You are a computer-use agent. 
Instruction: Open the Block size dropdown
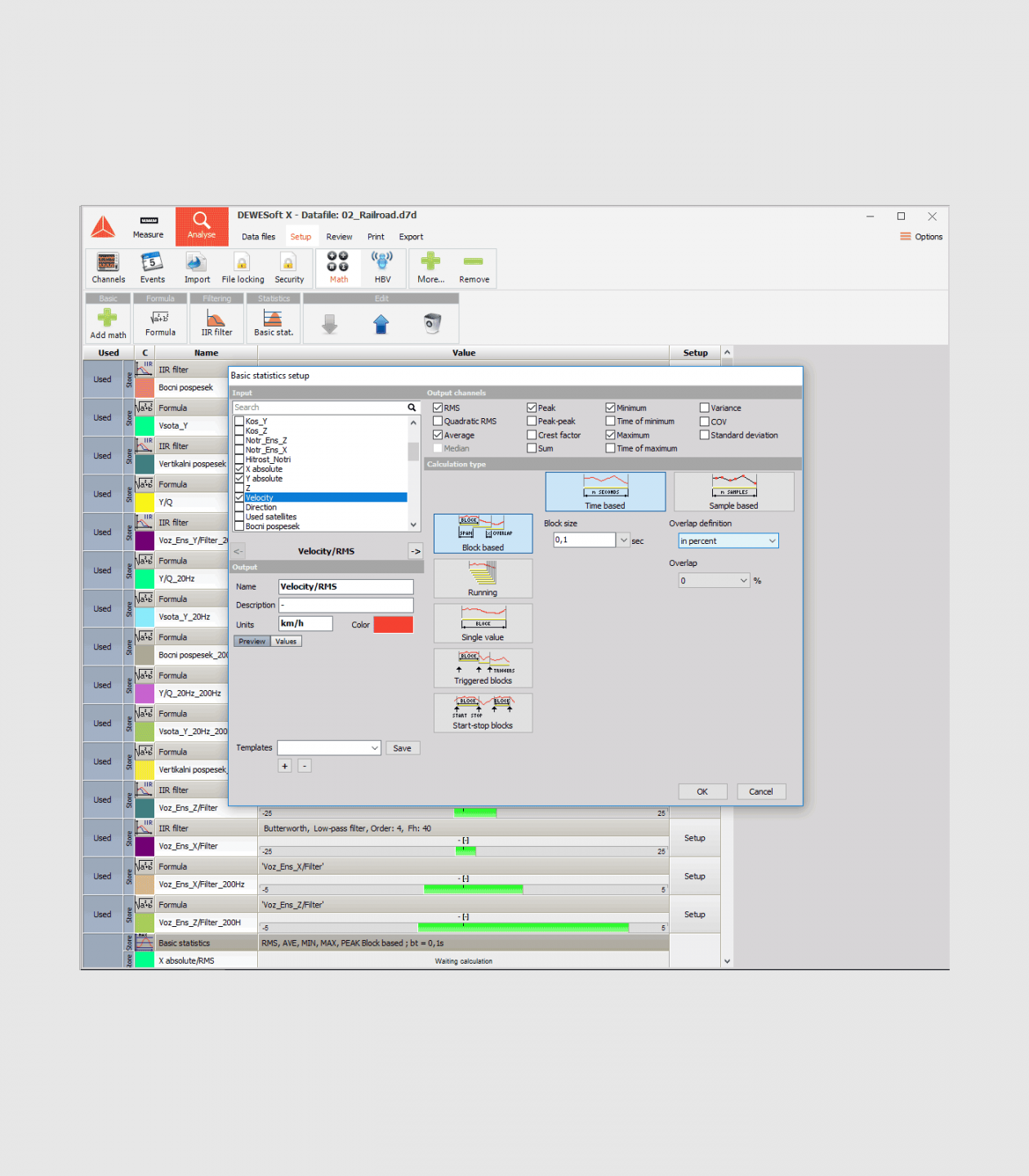[x=624, y=540]
